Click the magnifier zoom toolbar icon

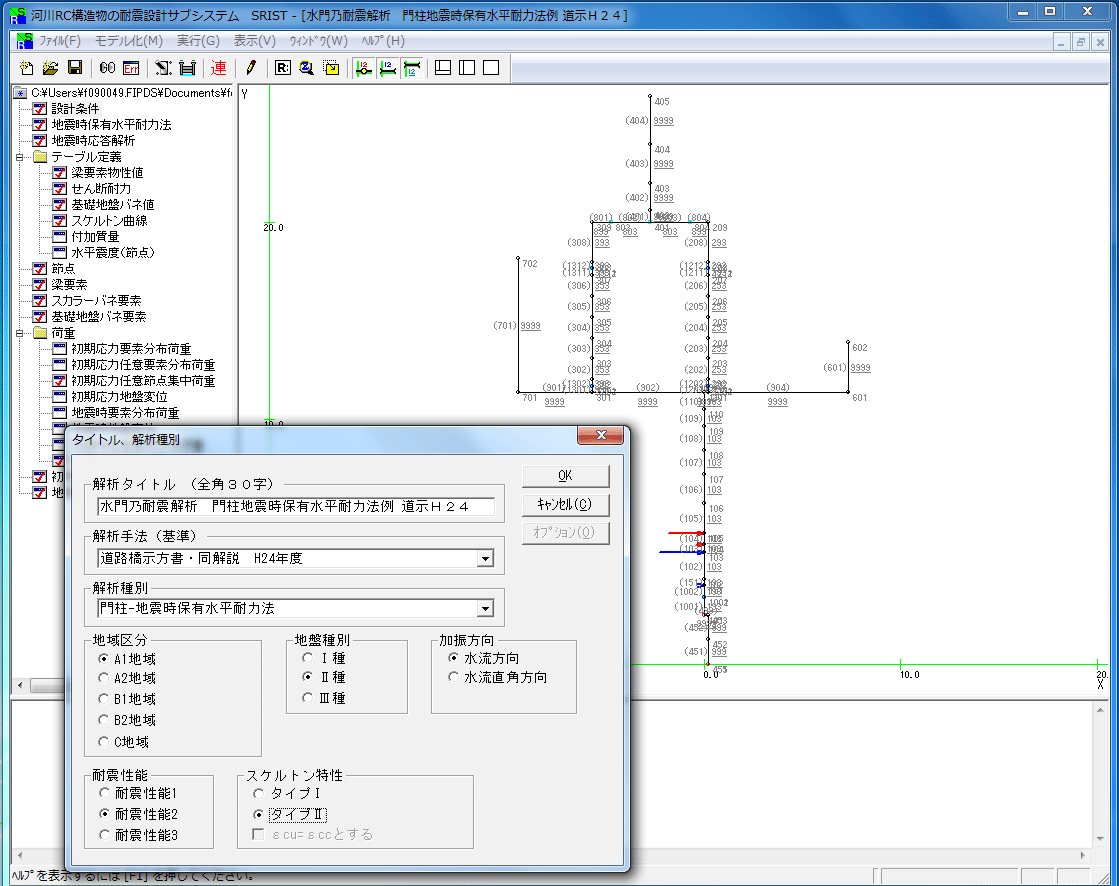(x=307, y=68)
